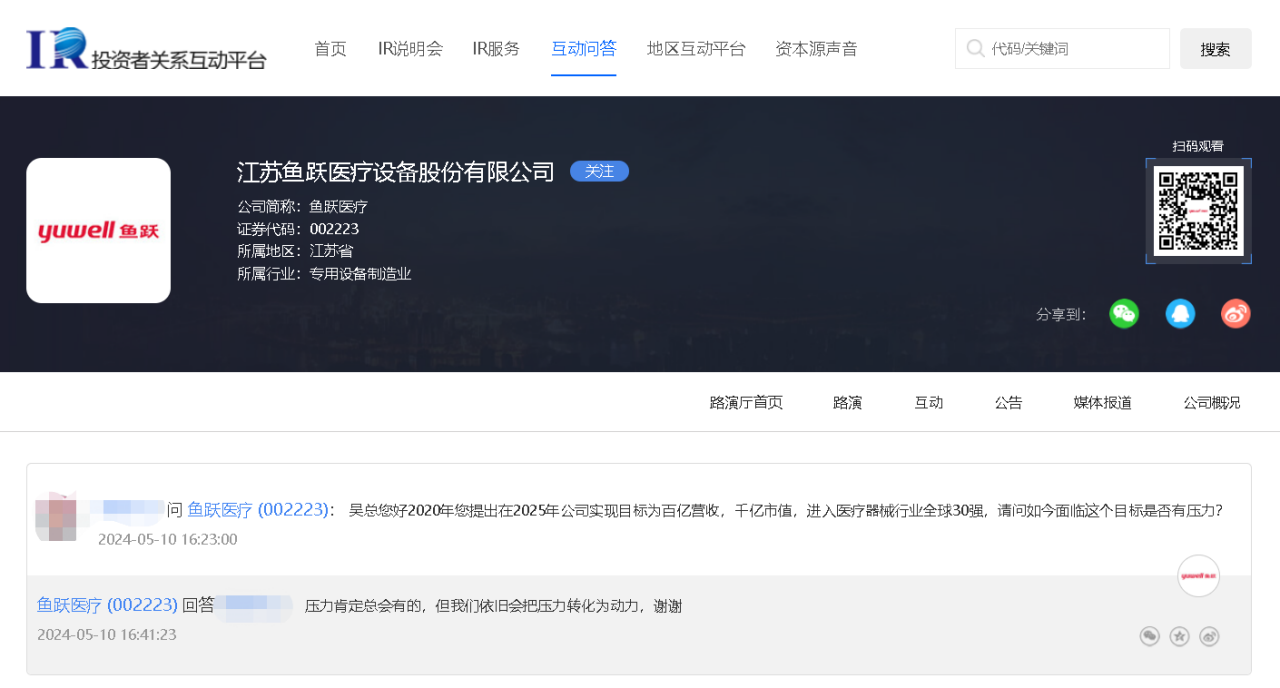Go to the 地区互动平台 menu

coord(696,48)
